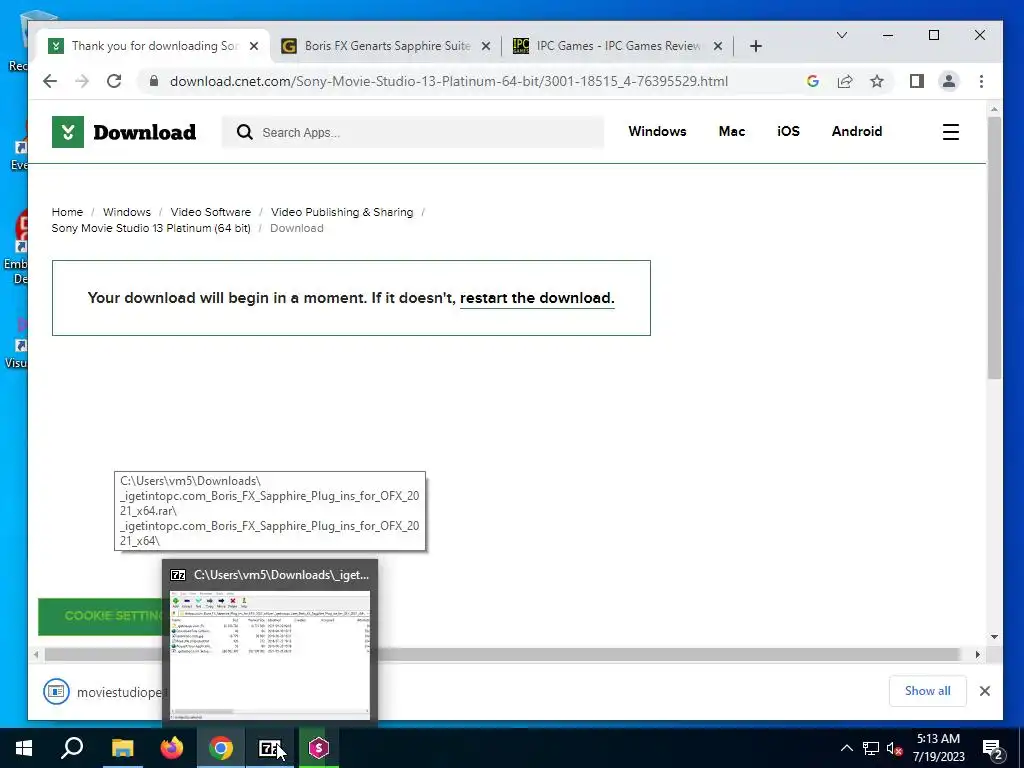Switch to Boris FX Genarts Sapphire Suite tab
This screenshot has height=768, width=1024.
point(387,46)
